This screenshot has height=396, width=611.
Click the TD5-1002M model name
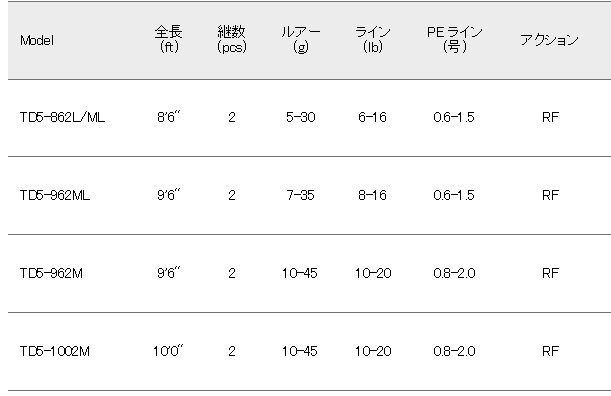(x=55, y=351)
